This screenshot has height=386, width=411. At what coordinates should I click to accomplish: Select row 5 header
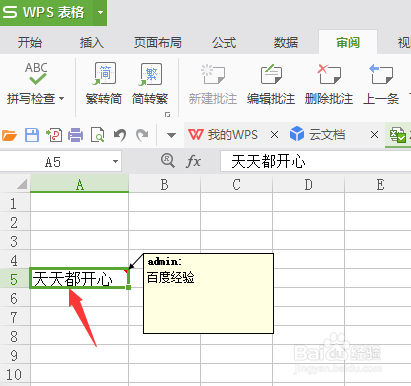click(x=15, y=279)
